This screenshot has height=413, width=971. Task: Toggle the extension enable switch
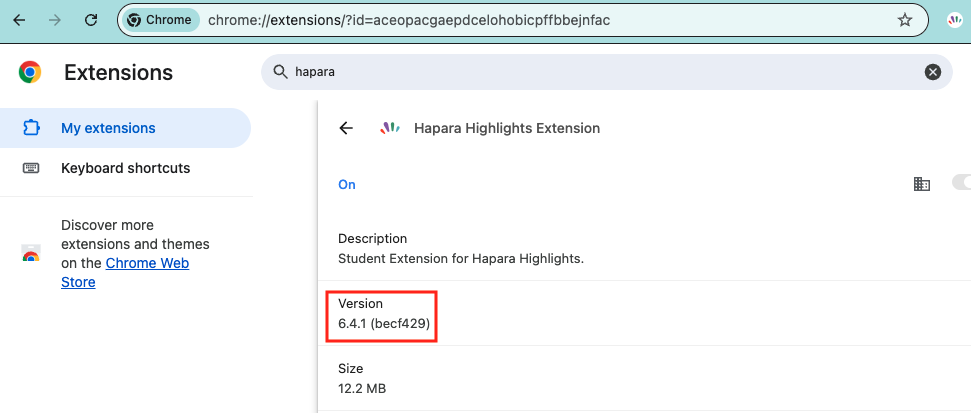tap(962, 183)
